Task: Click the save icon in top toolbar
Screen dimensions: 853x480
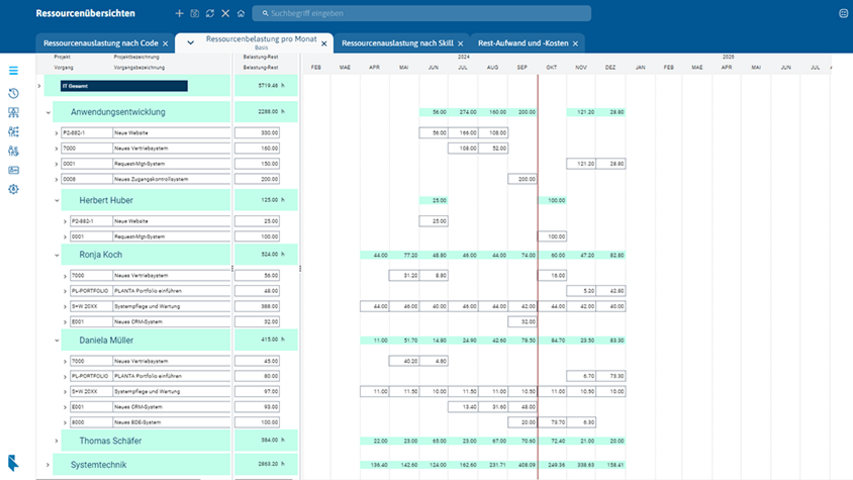Action: 194,14
